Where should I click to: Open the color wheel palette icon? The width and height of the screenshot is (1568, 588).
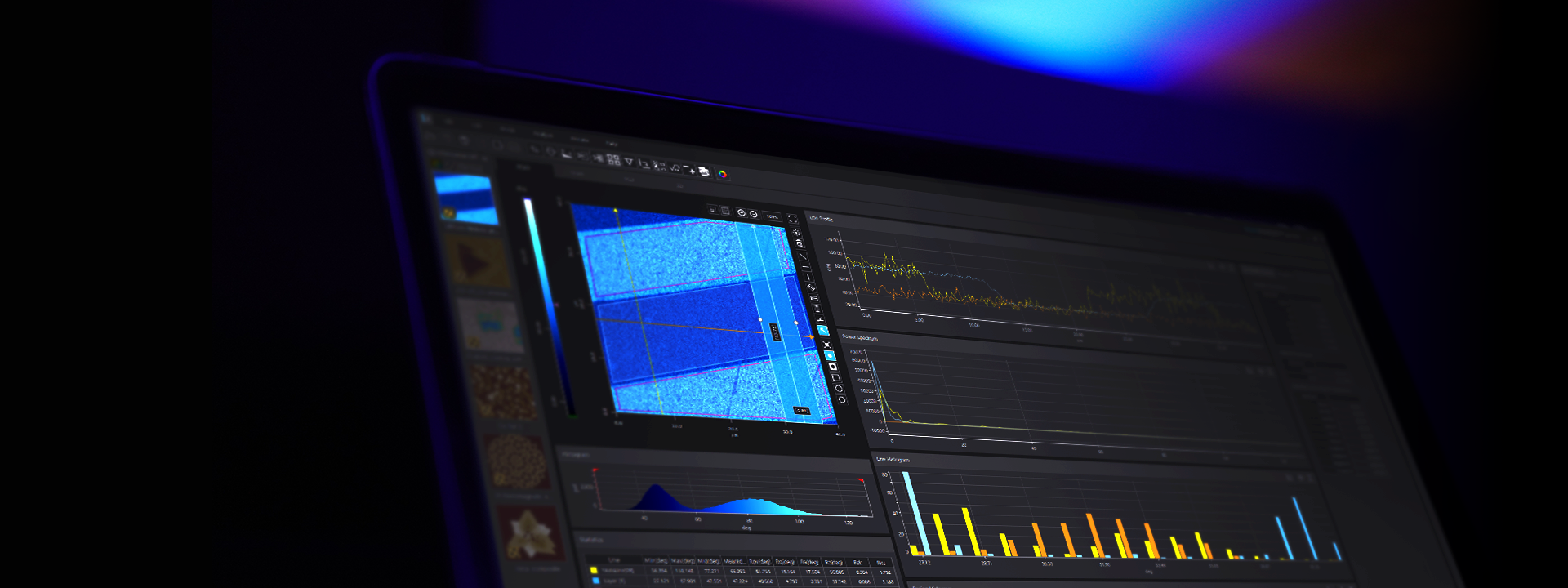[723, 174]
